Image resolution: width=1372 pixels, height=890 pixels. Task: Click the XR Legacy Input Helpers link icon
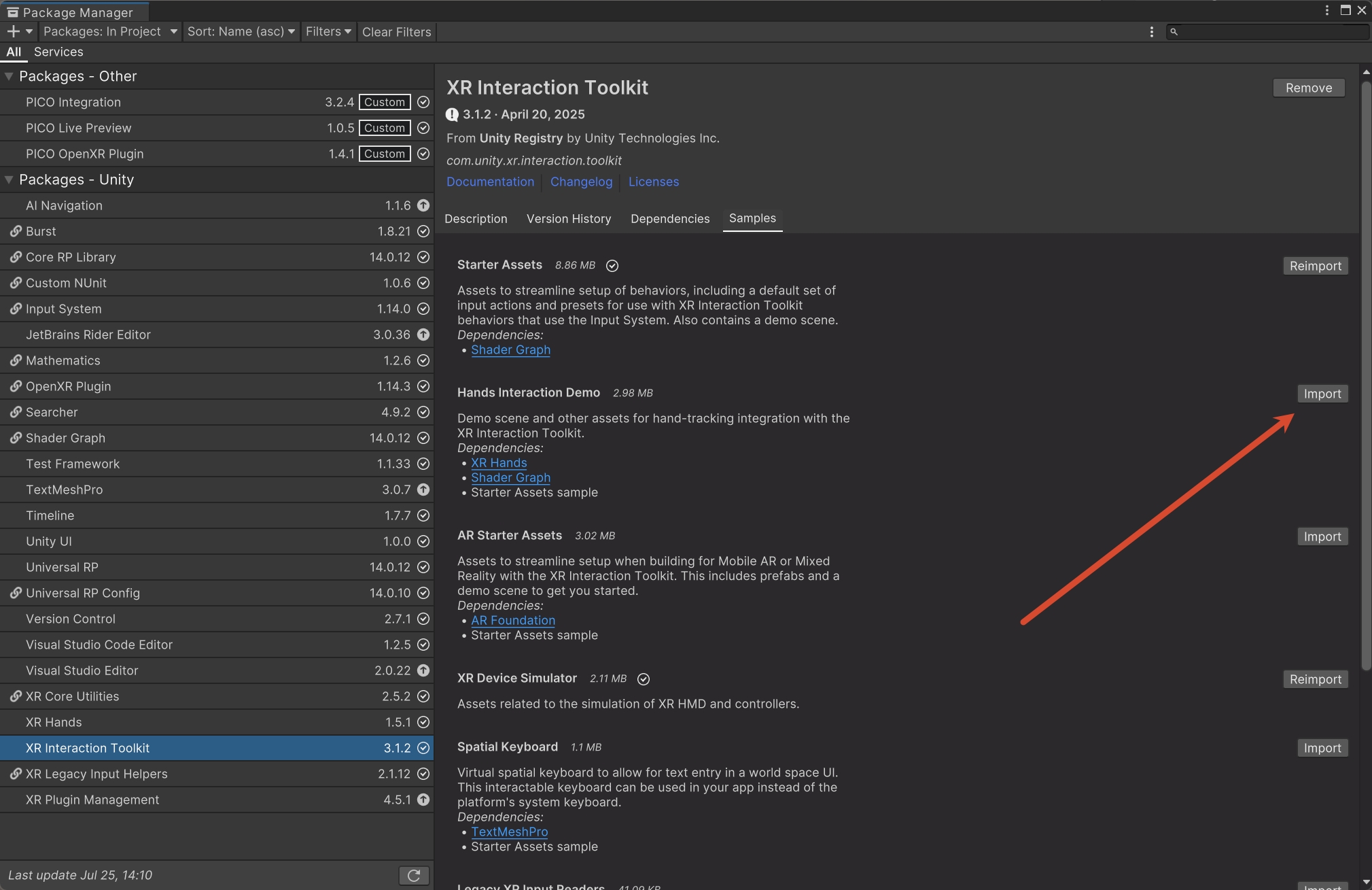pos(16,774)
